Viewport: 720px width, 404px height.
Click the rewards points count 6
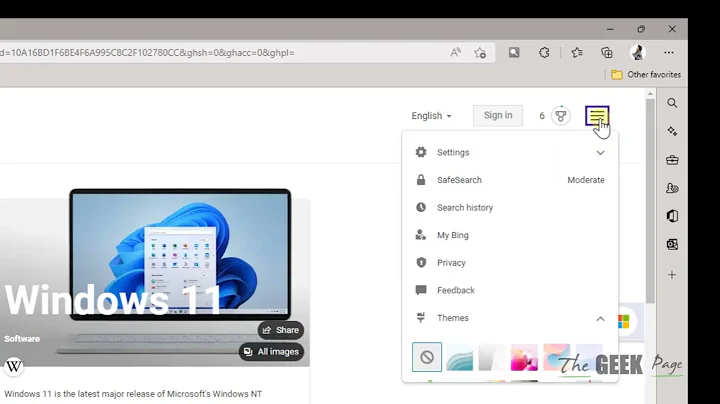coord(542,116)
